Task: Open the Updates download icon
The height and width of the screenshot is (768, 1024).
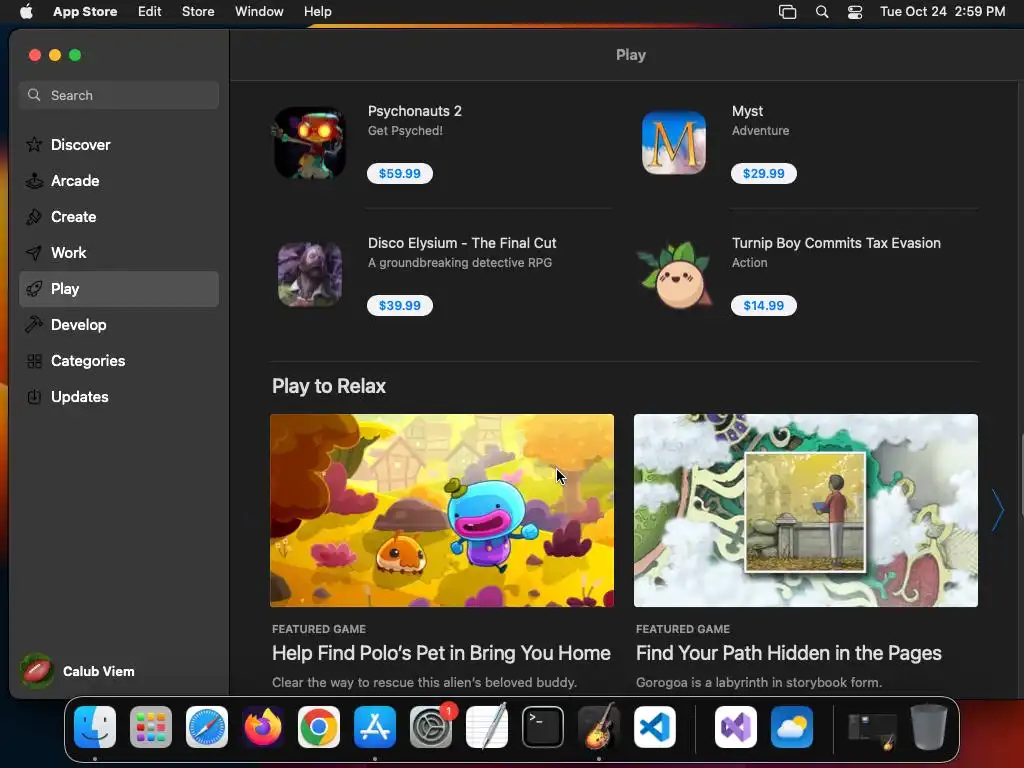Action: 34,396
